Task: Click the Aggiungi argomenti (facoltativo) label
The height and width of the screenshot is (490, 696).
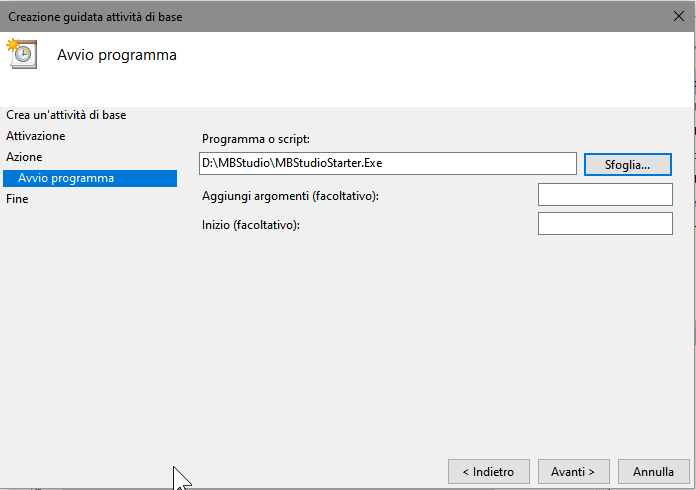Action: coord(290,196)
